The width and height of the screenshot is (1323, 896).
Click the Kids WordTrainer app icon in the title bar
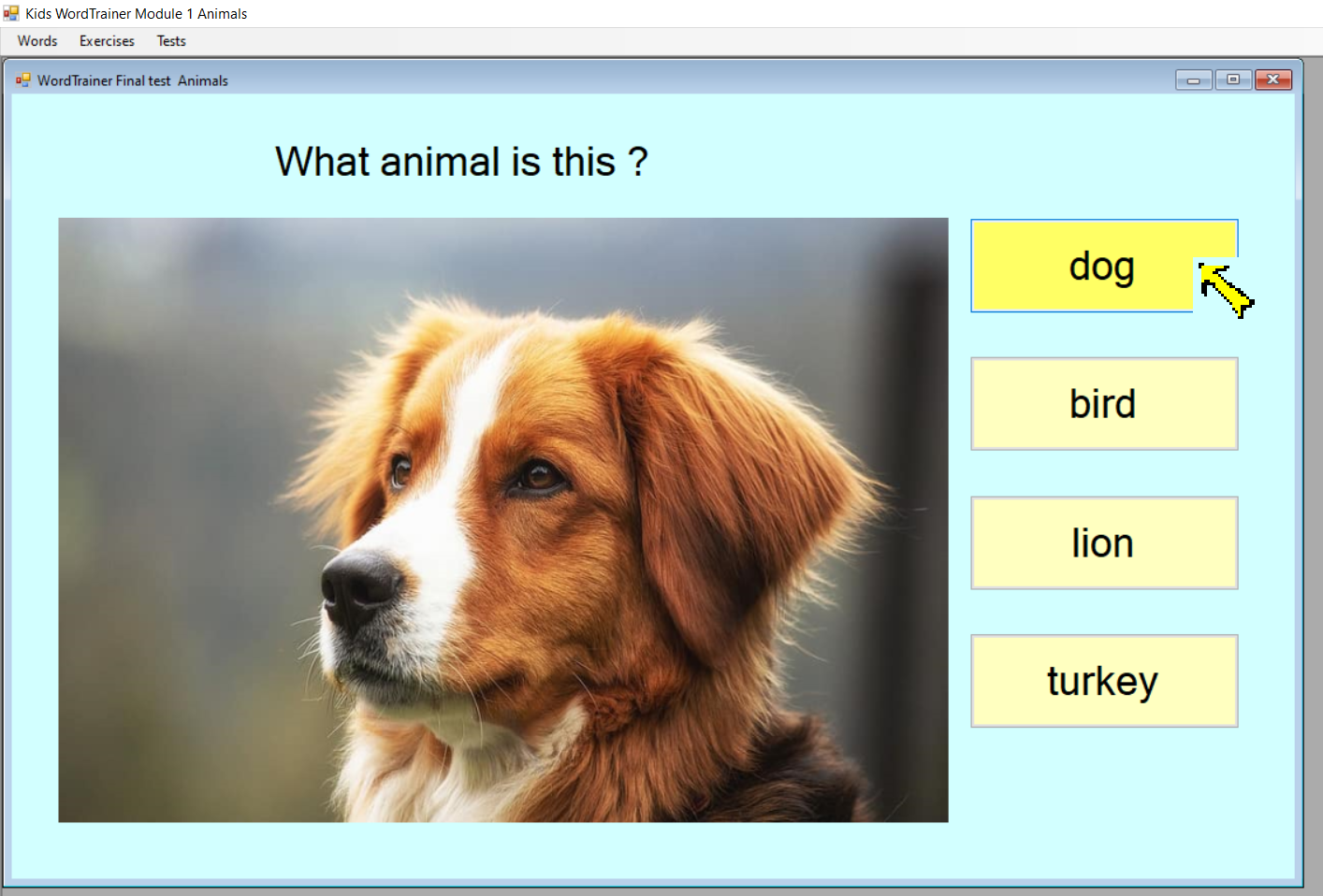(x=11, y=13)
